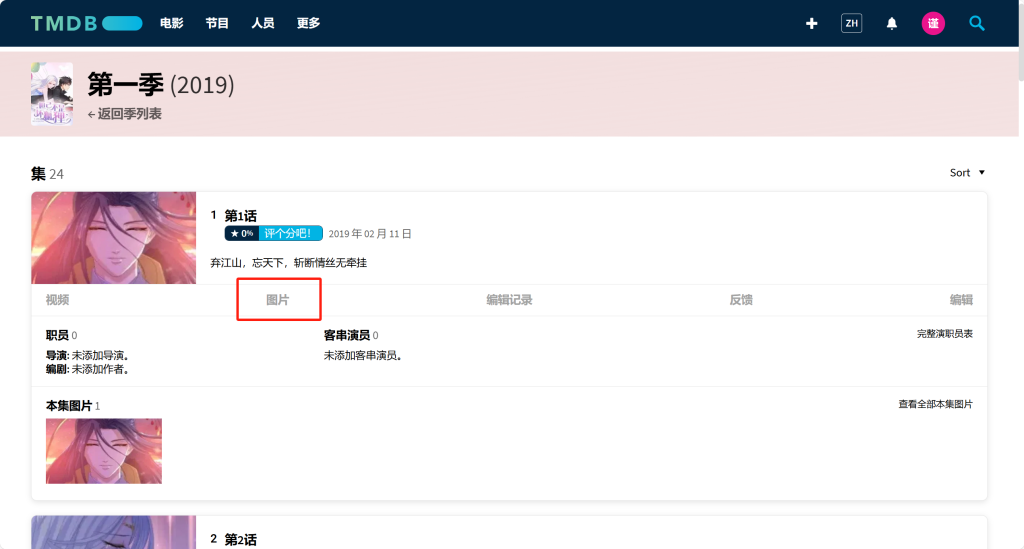Viewport: 1024px width, 549px height.
Task: Open the 人员 menu
Action: (263, 23)
